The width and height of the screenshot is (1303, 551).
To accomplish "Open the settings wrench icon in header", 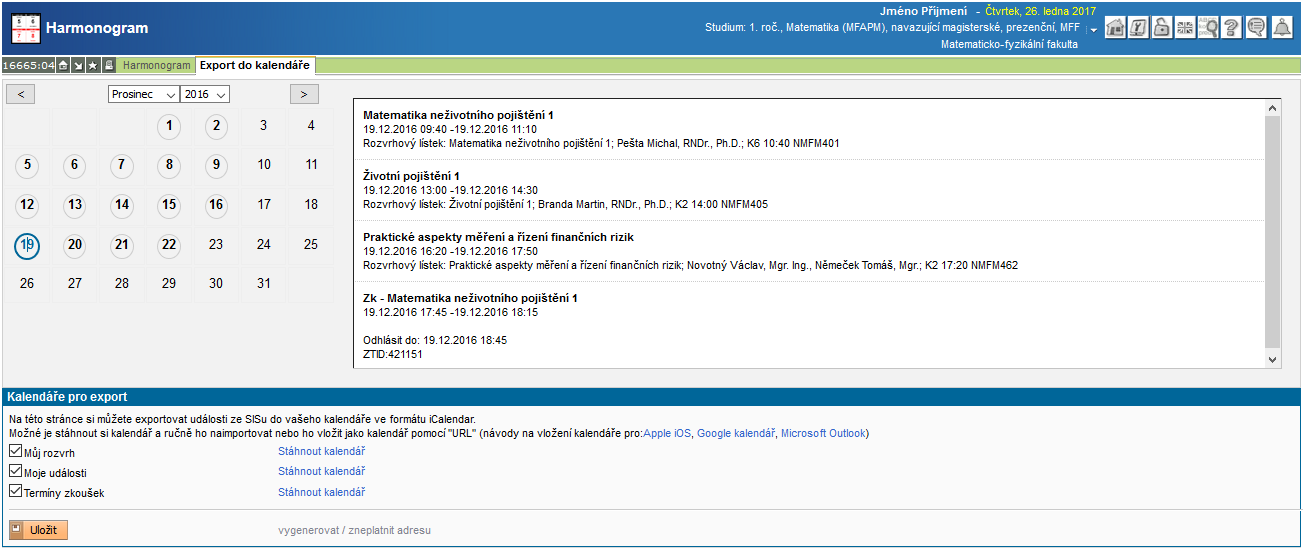I will [1138, 28].
